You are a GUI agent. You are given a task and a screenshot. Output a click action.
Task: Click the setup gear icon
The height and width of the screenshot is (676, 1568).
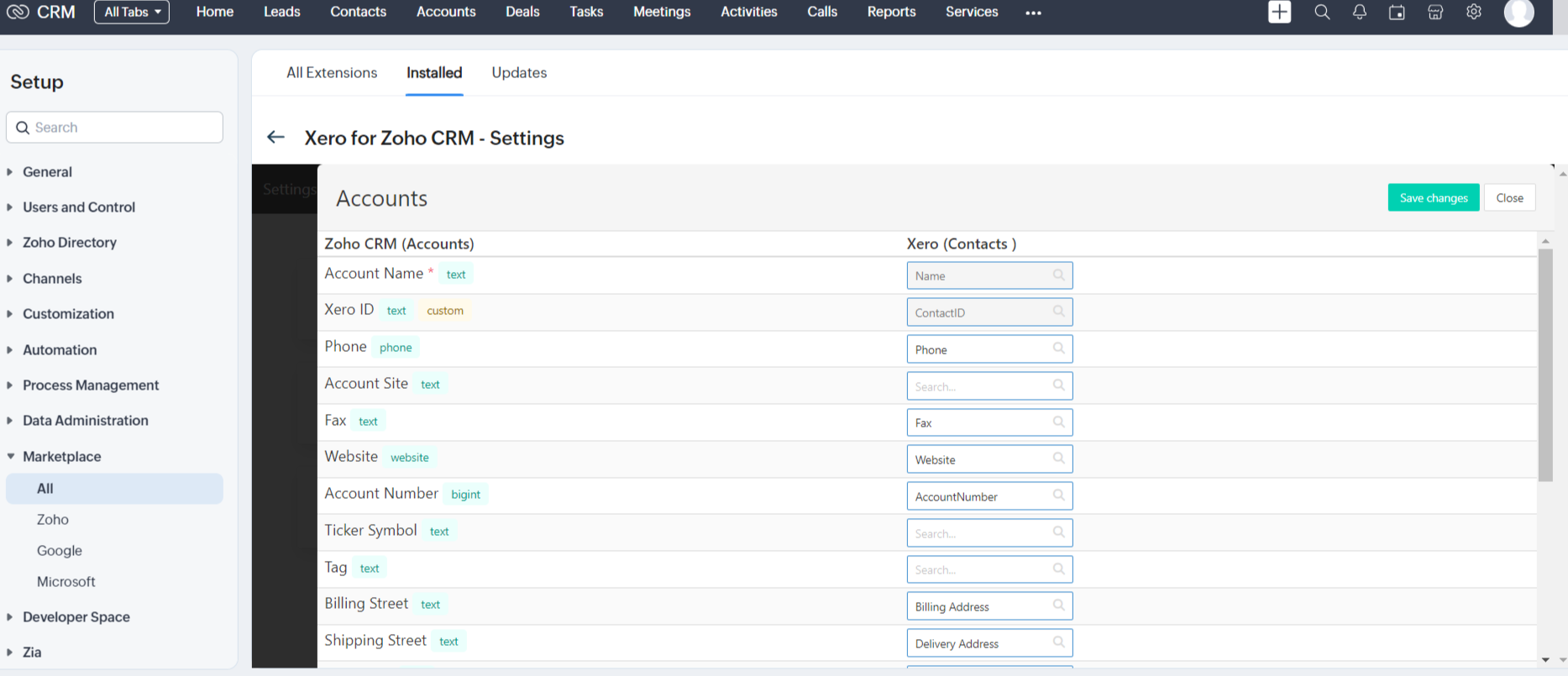click(1474, 12)
